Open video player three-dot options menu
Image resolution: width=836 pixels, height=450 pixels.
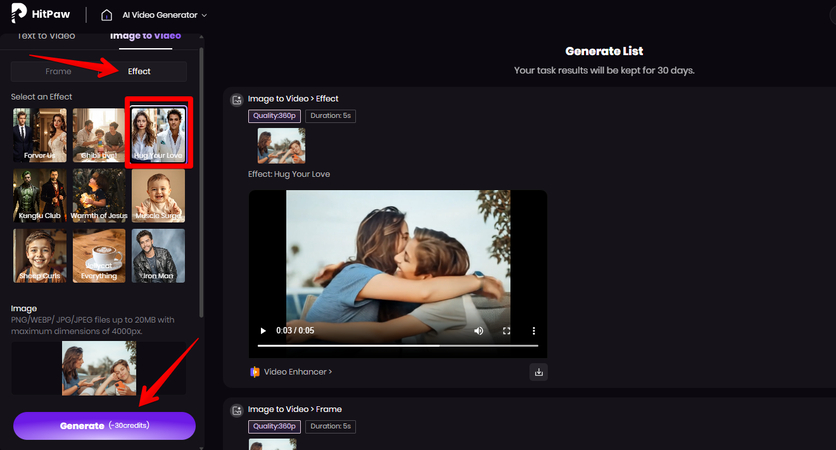click(533, 331)
